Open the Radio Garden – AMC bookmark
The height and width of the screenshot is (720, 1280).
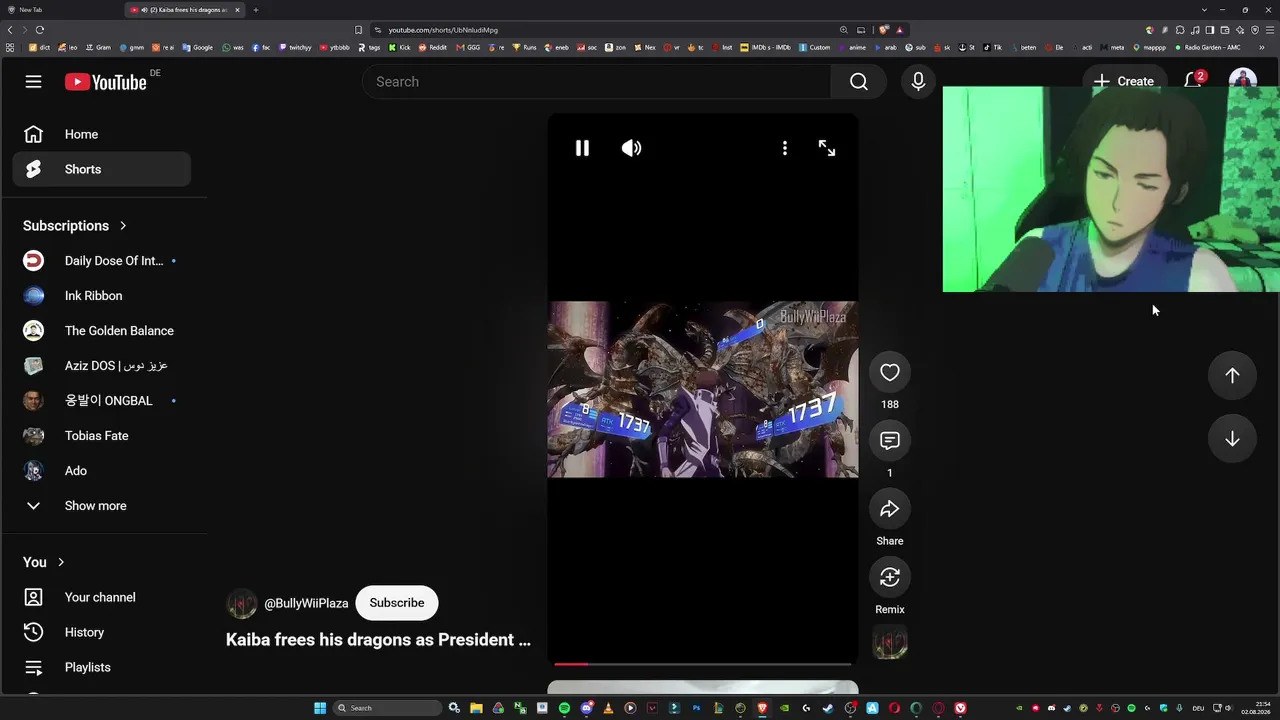pos(1208,47)
